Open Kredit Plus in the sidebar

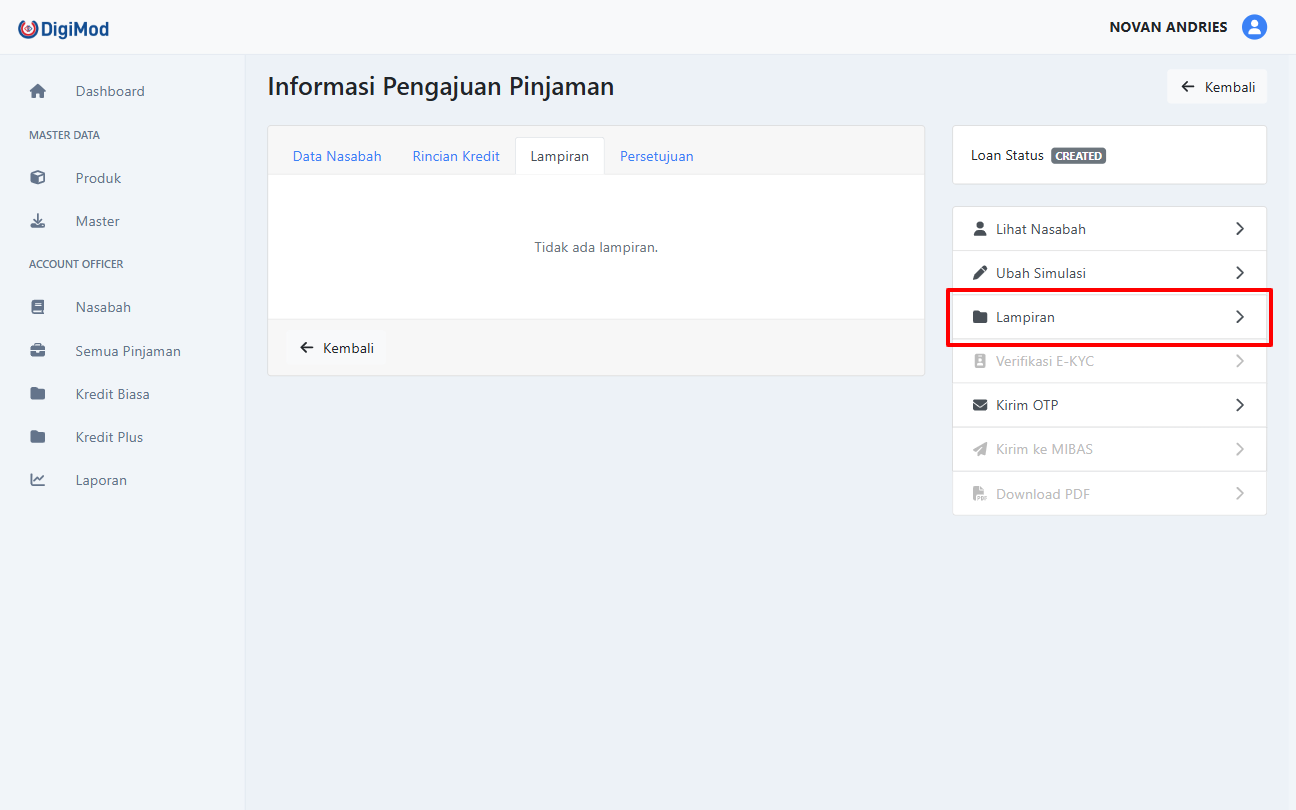[109, 437]
